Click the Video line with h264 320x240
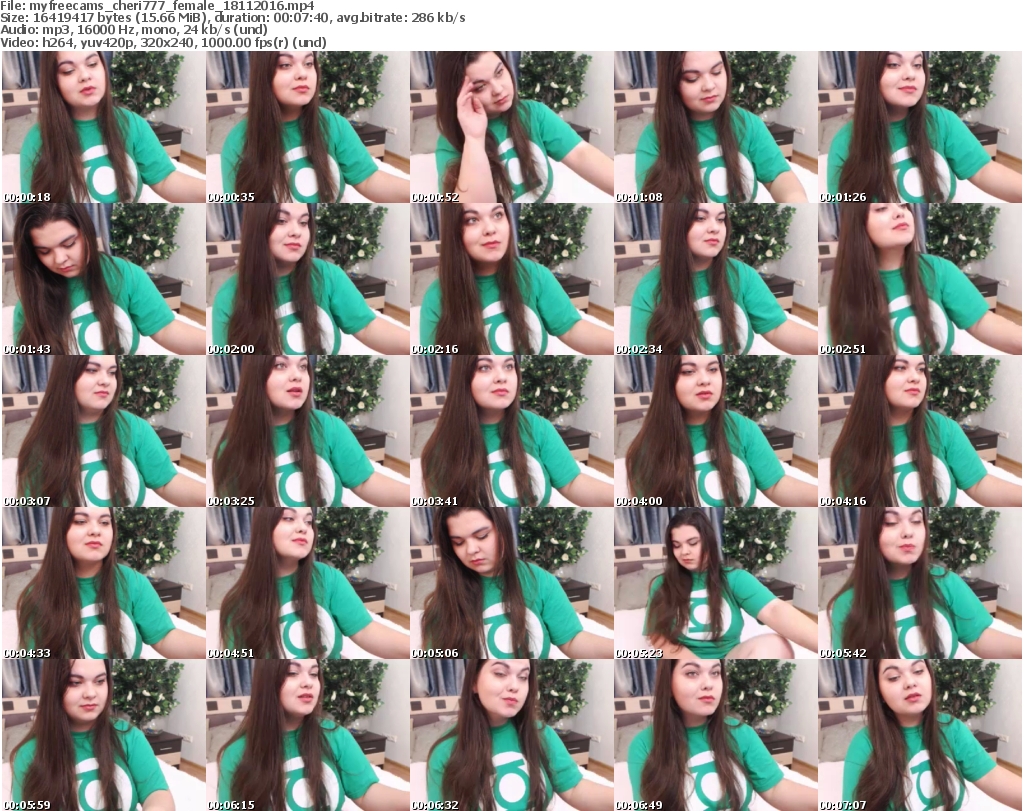Viewport: 1024px width, 811px height. (163, 42)
